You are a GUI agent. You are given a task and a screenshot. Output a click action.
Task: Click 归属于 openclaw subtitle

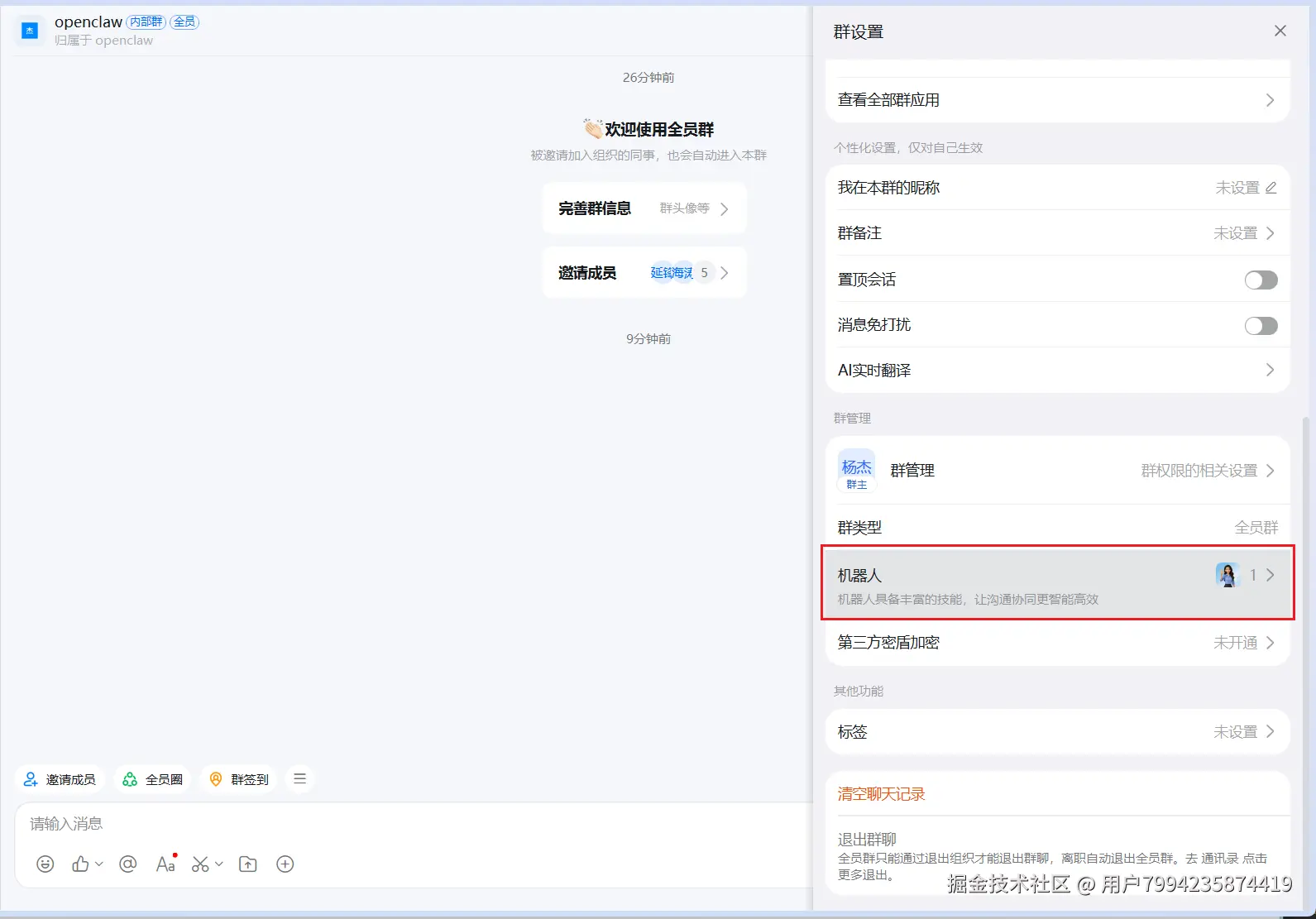(x=103, y=41)
